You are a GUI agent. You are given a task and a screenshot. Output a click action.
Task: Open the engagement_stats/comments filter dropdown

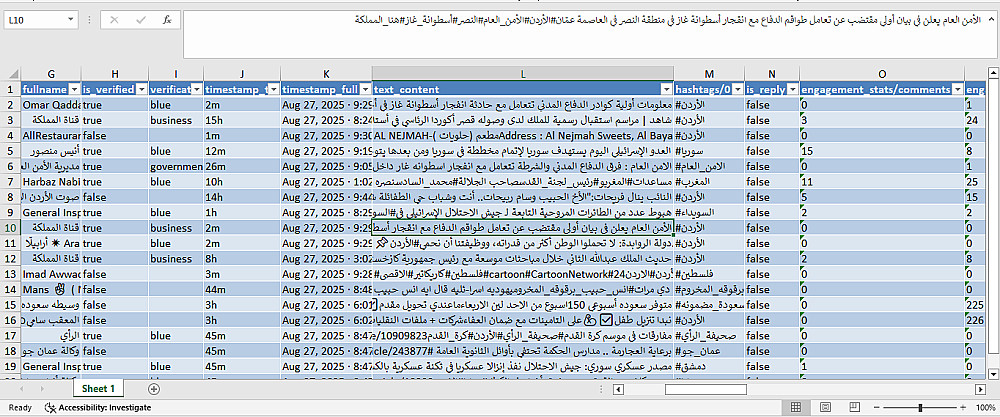point(958,89)
